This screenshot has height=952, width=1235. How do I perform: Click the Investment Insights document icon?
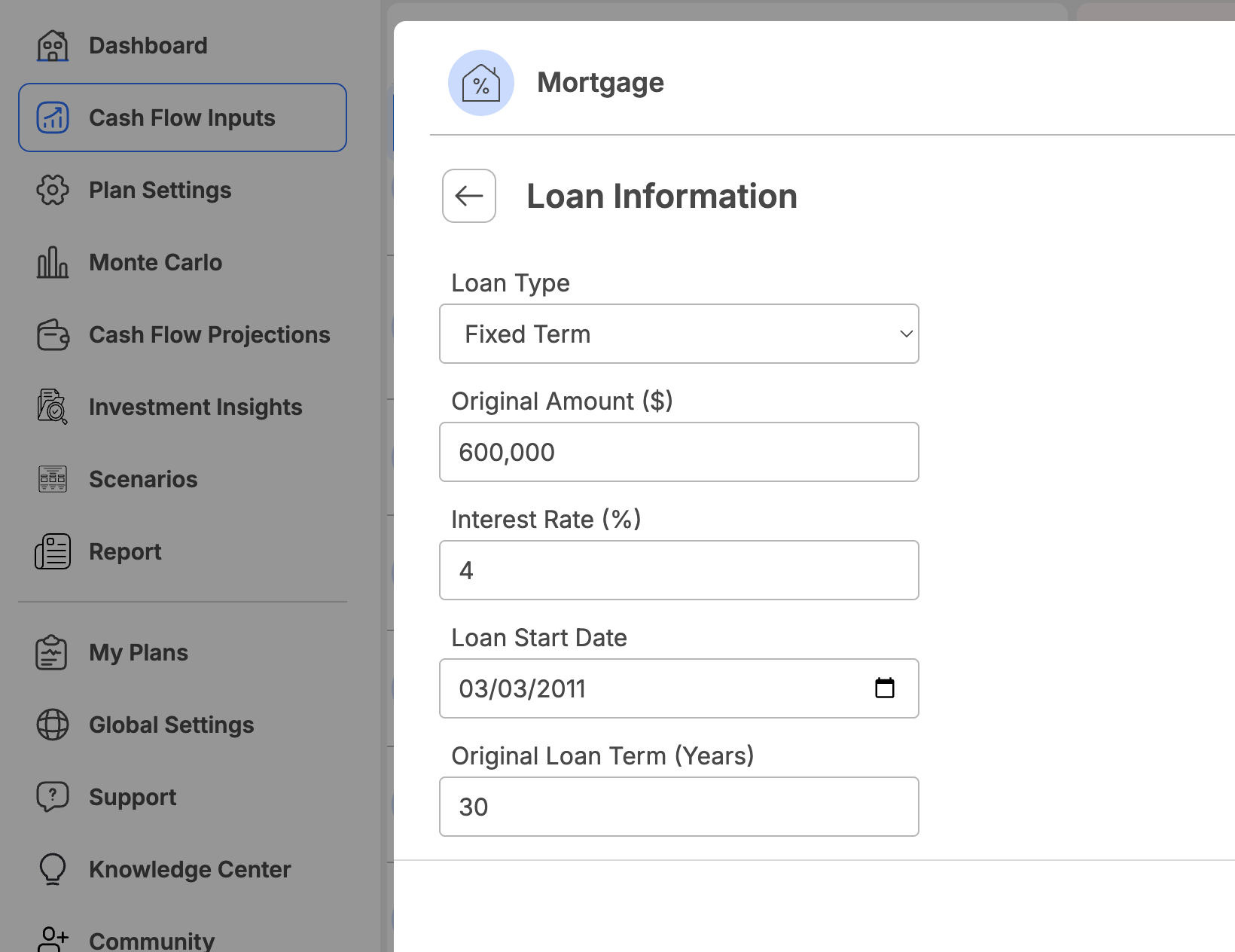pos(53,407)
